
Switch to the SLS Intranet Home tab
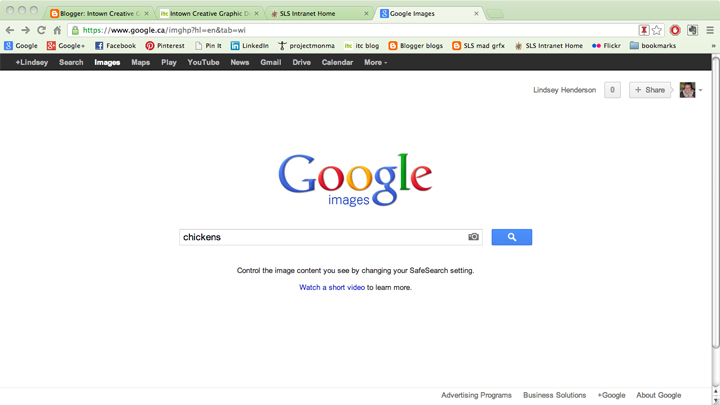click(317, 13)
